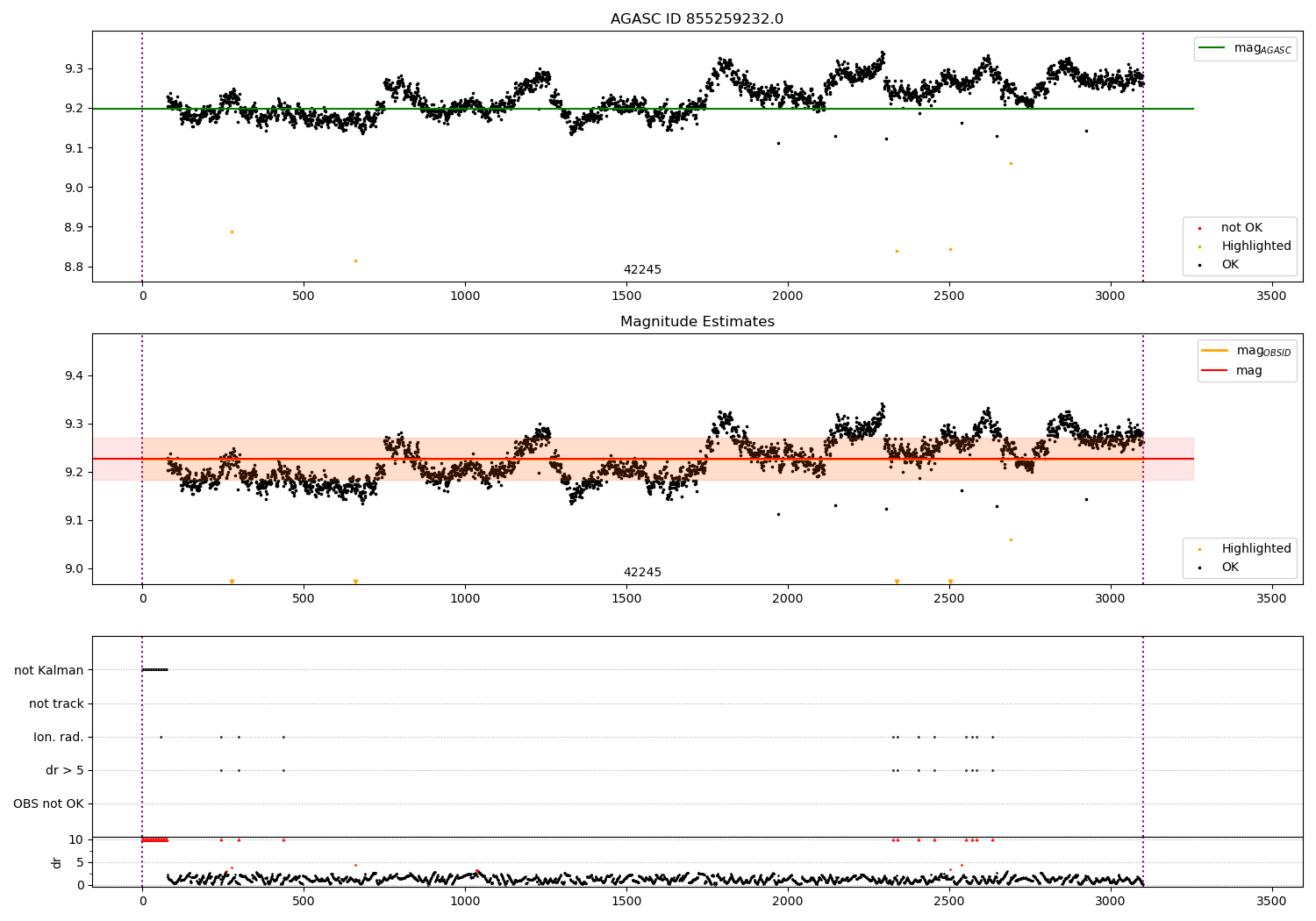1316x921 pixels.
Task: Click the "dr > 5" row label
Action: click(65, 770)
